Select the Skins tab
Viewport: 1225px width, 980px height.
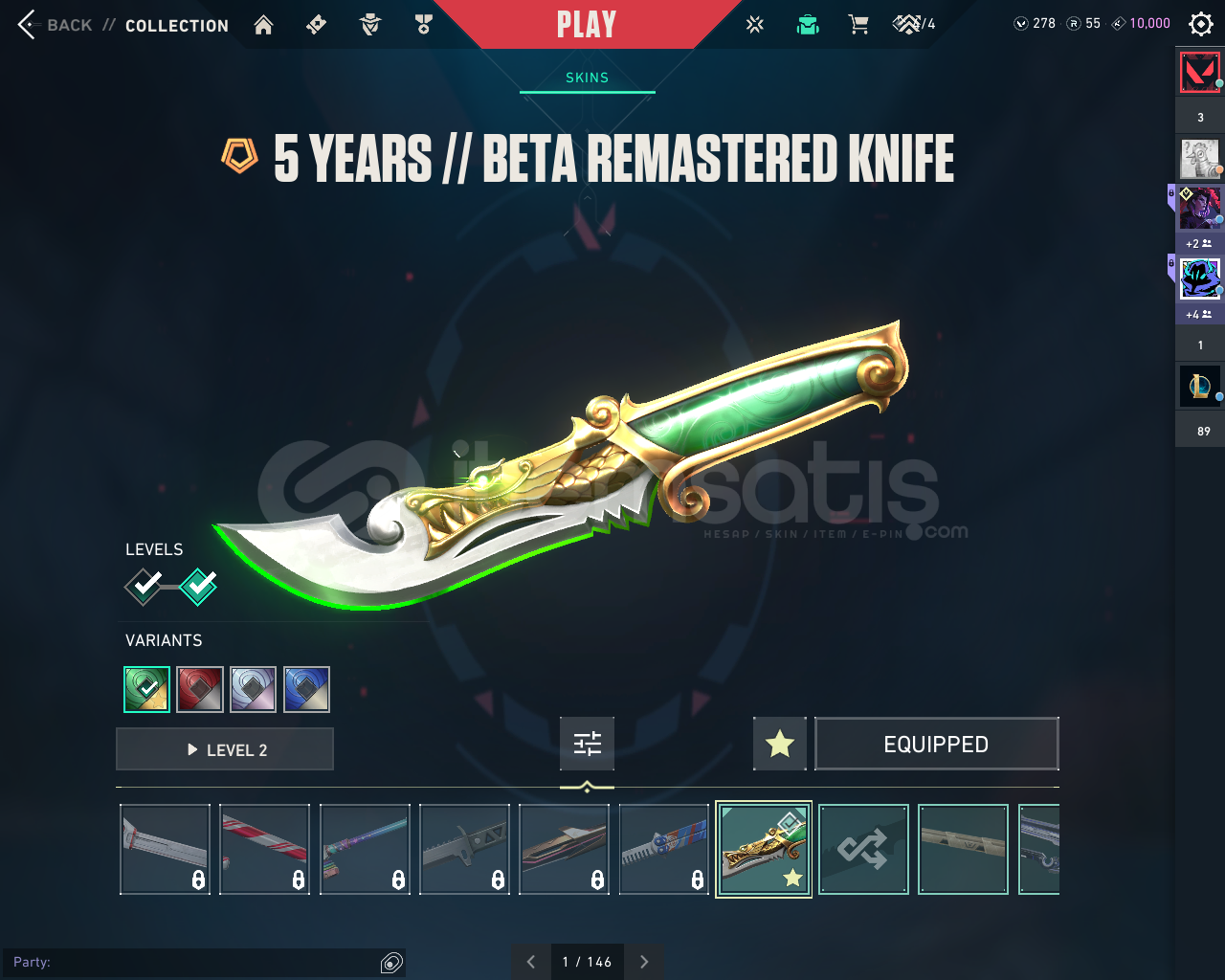click(x=588, y=78)
